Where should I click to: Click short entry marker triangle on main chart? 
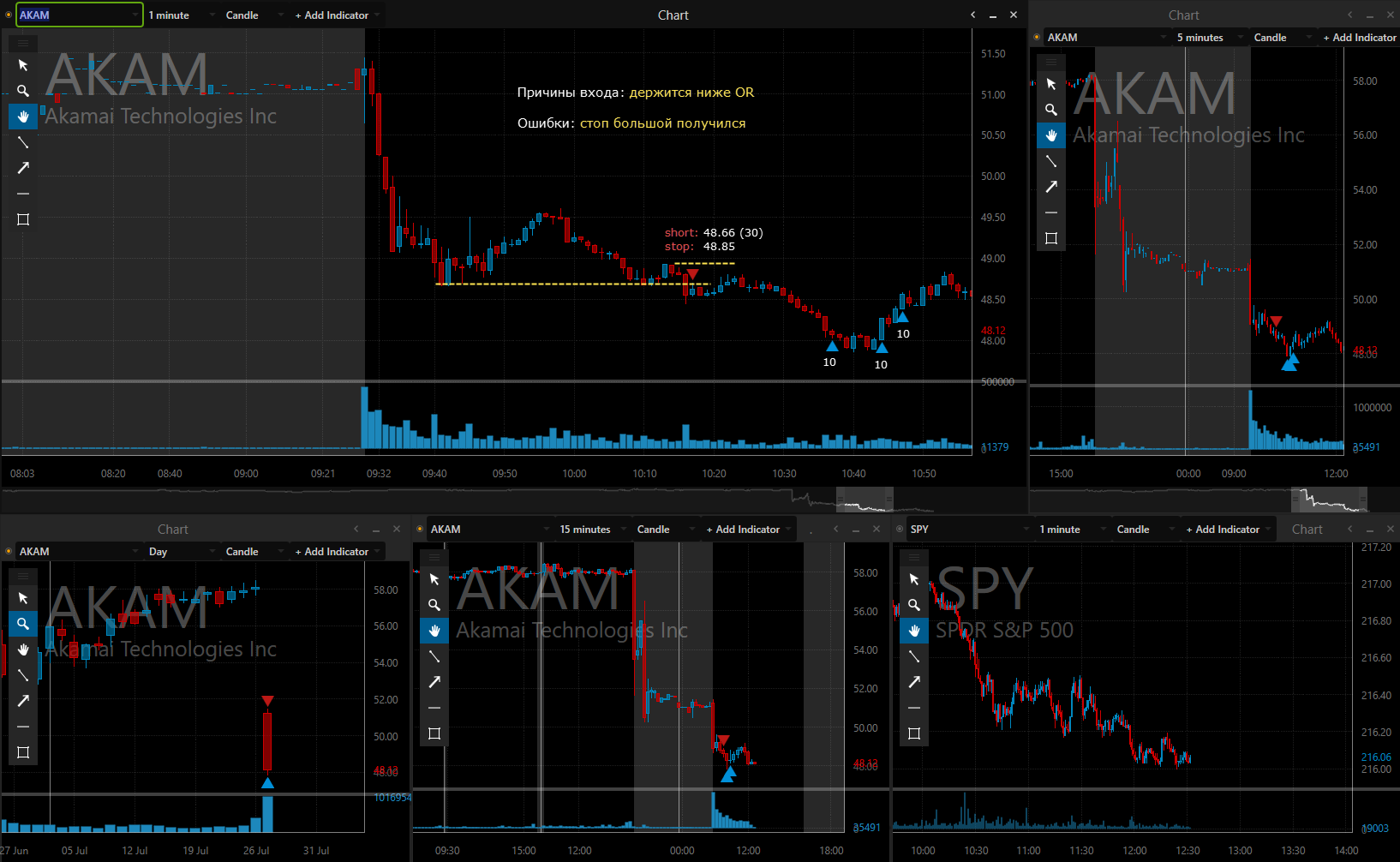(692, 273)
